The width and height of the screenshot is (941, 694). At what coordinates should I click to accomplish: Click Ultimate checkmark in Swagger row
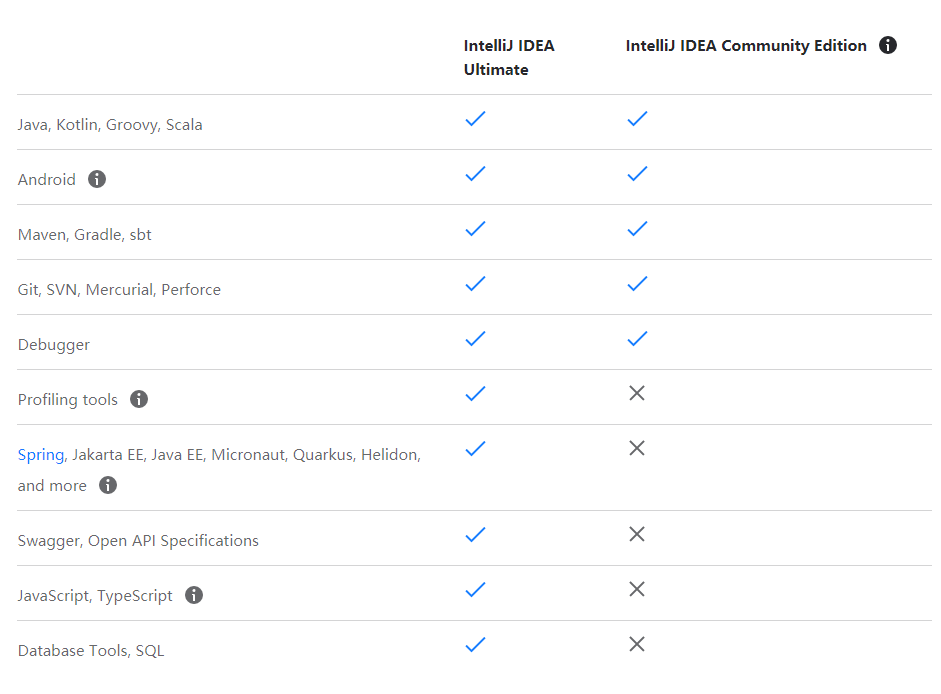[476, 534]
